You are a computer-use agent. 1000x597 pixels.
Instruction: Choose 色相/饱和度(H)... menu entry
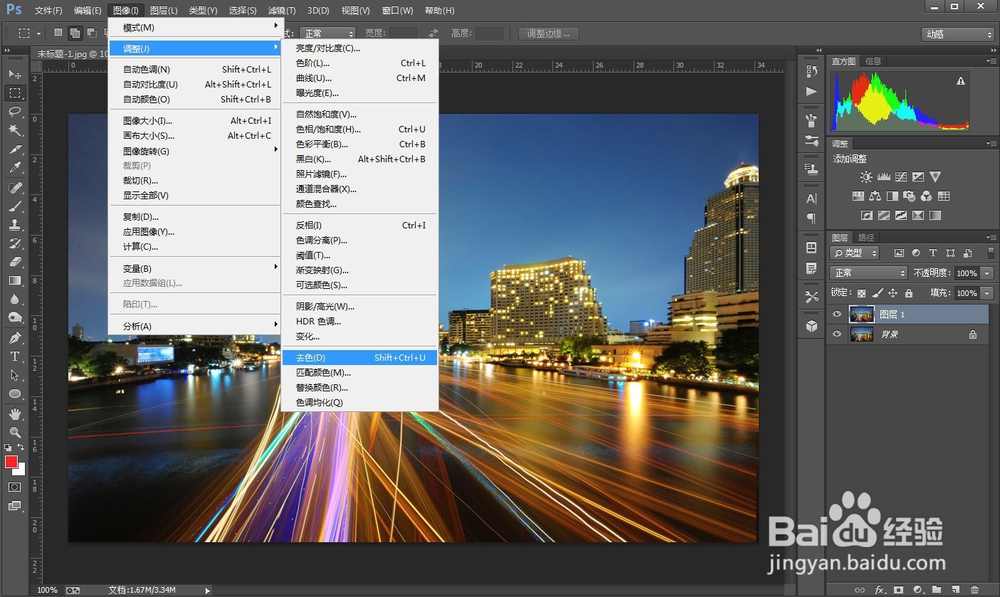pos(360,129)
